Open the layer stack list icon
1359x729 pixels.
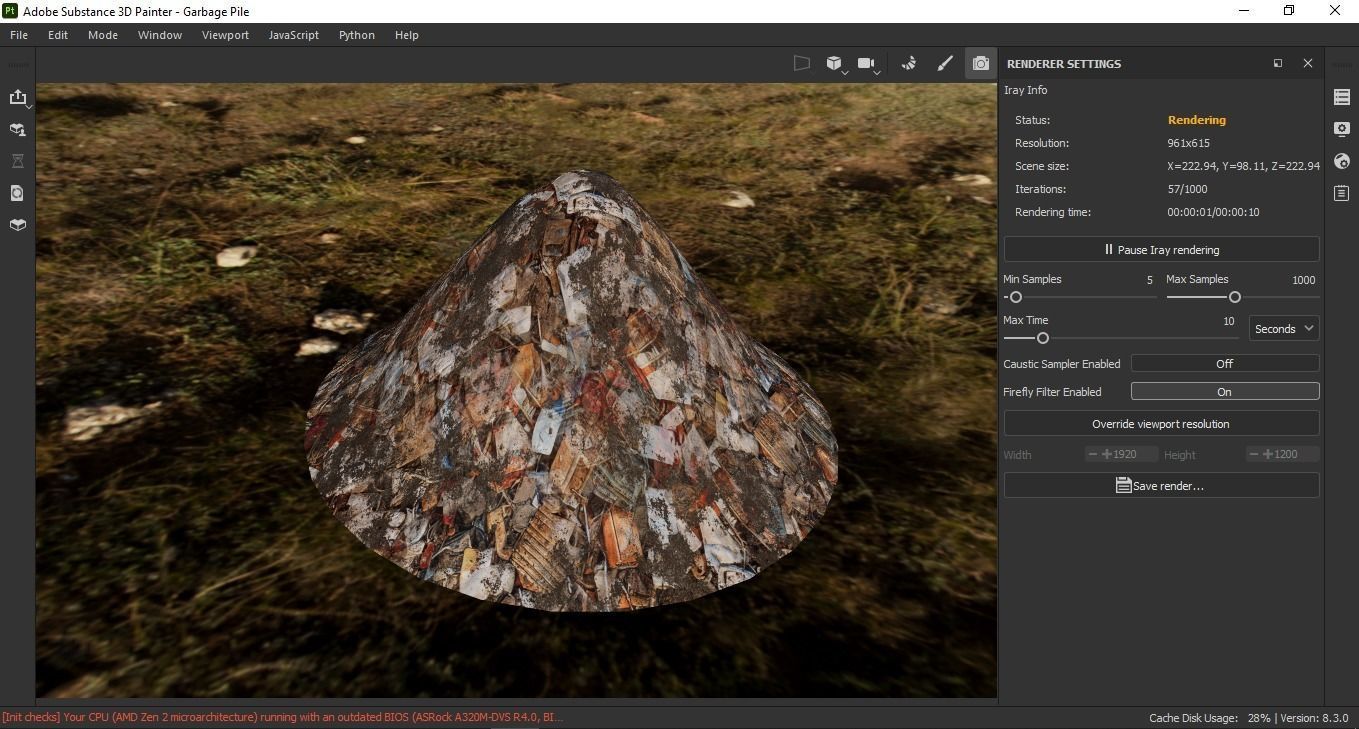(x=1342, y=97)
